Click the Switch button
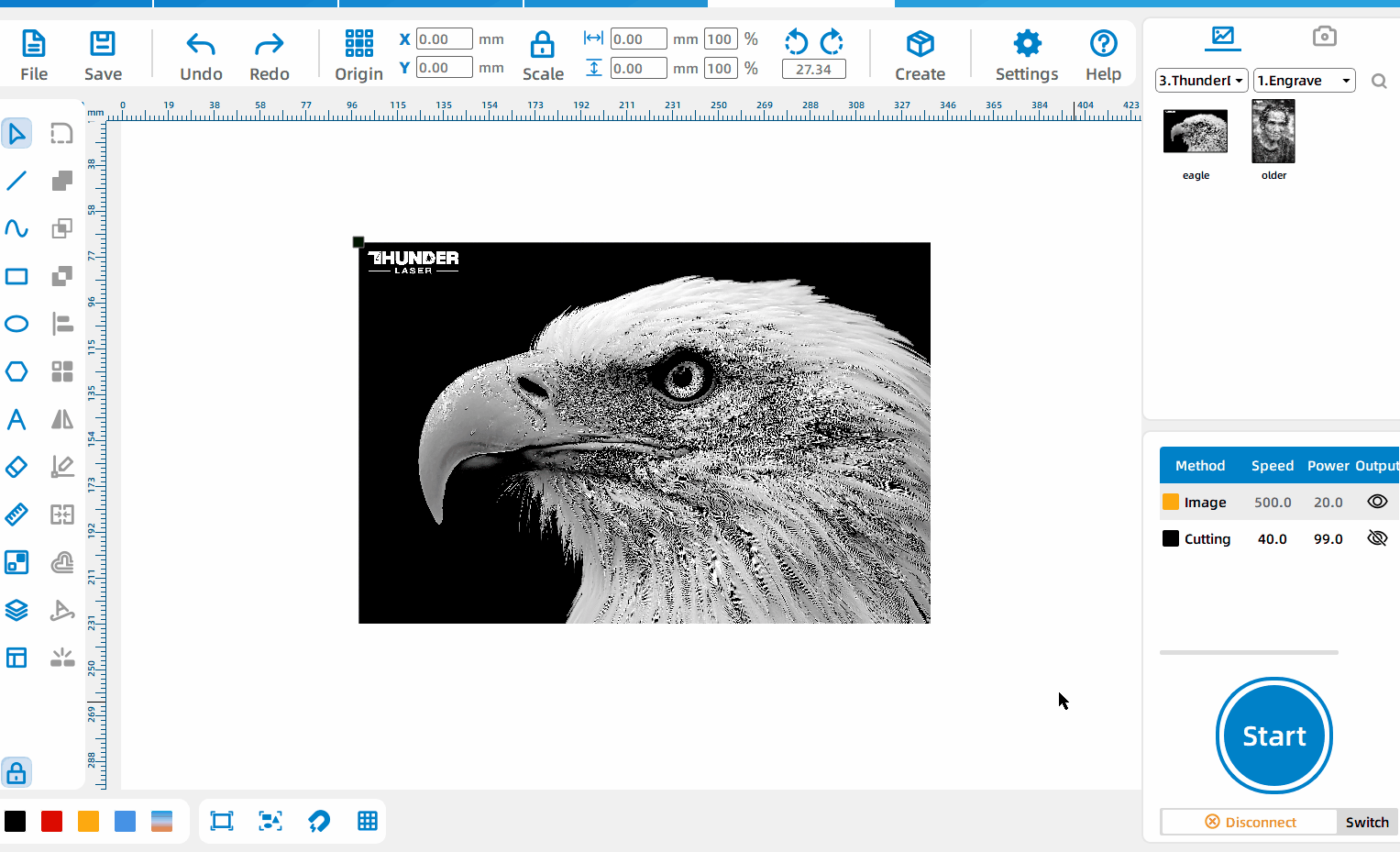Viewport: 1400px width, 852px height. click(1367, 822)
